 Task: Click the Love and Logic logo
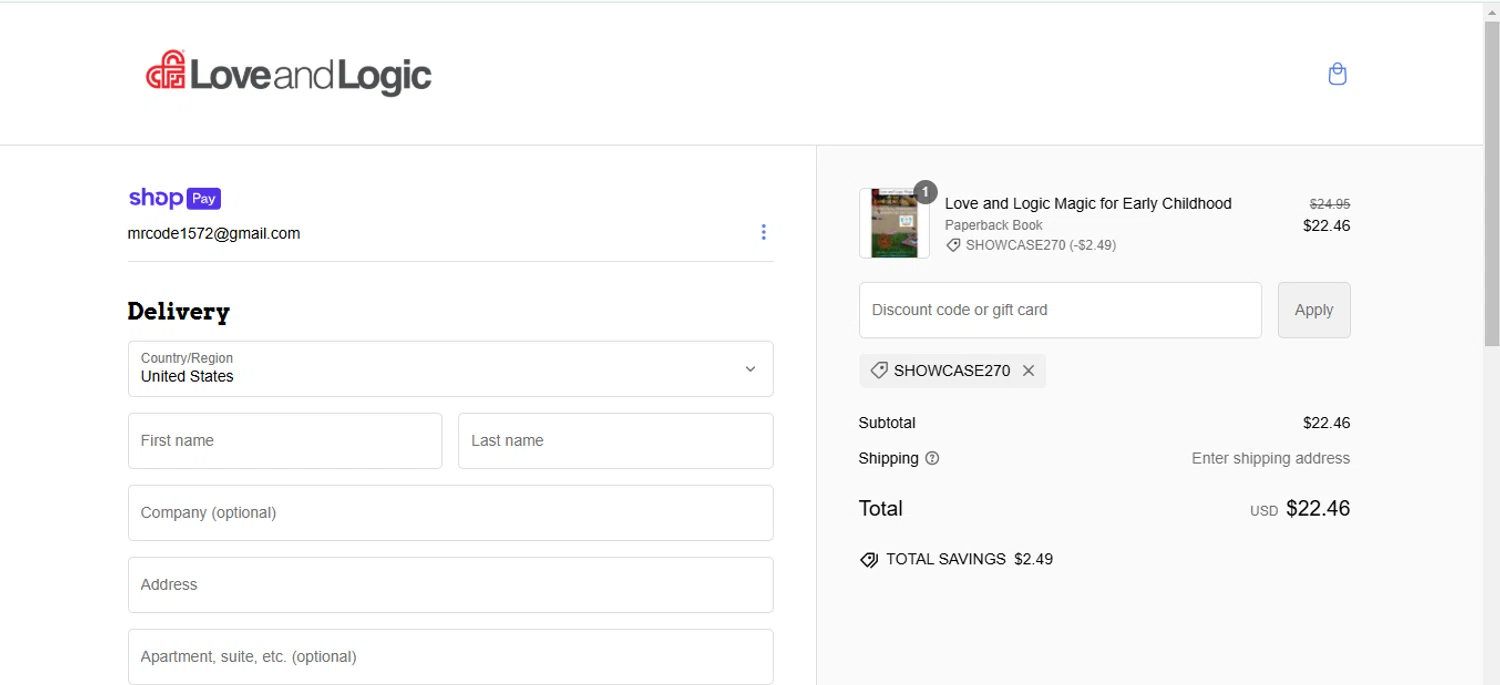pyautogui.click(x=289, y=74)
